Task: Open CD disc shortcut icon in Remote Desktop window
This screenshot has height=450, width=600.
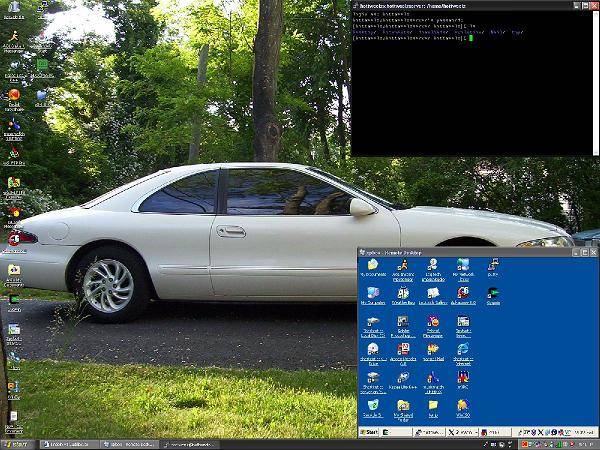Action: pos(373,349)
